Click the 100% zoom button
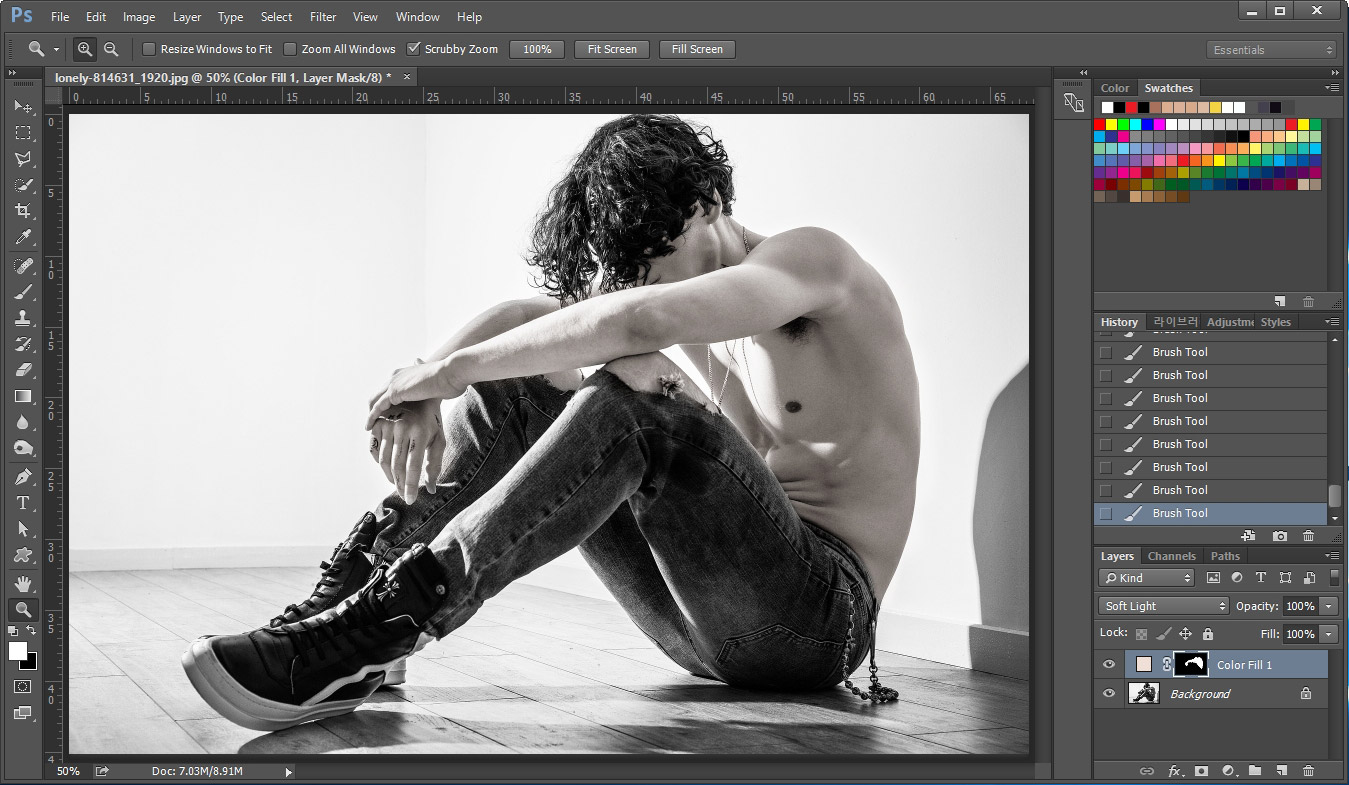 [x=537, y=49]
